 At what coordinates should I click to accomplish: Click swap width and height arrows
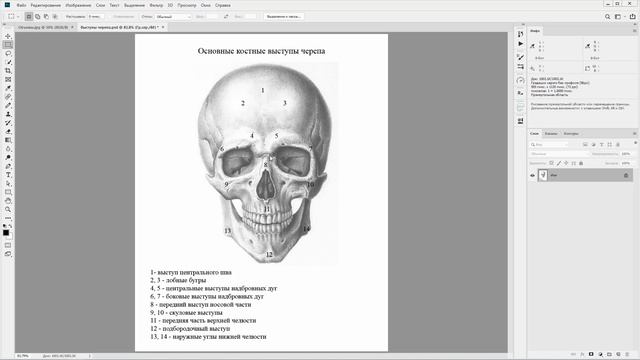[226, 17]
